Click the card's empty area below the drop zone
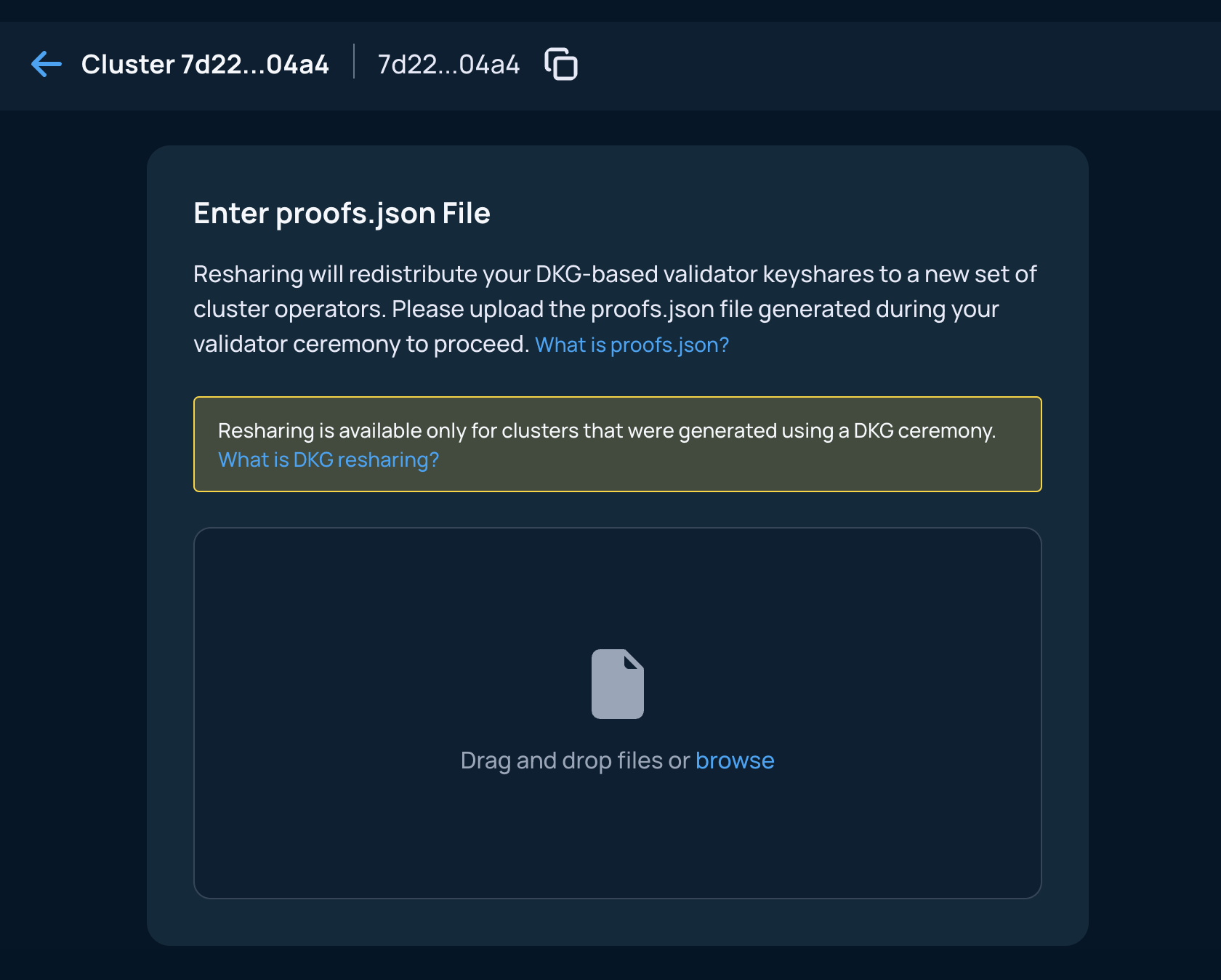Viewport: 1221px width, 980px height. tap(618, 922)
